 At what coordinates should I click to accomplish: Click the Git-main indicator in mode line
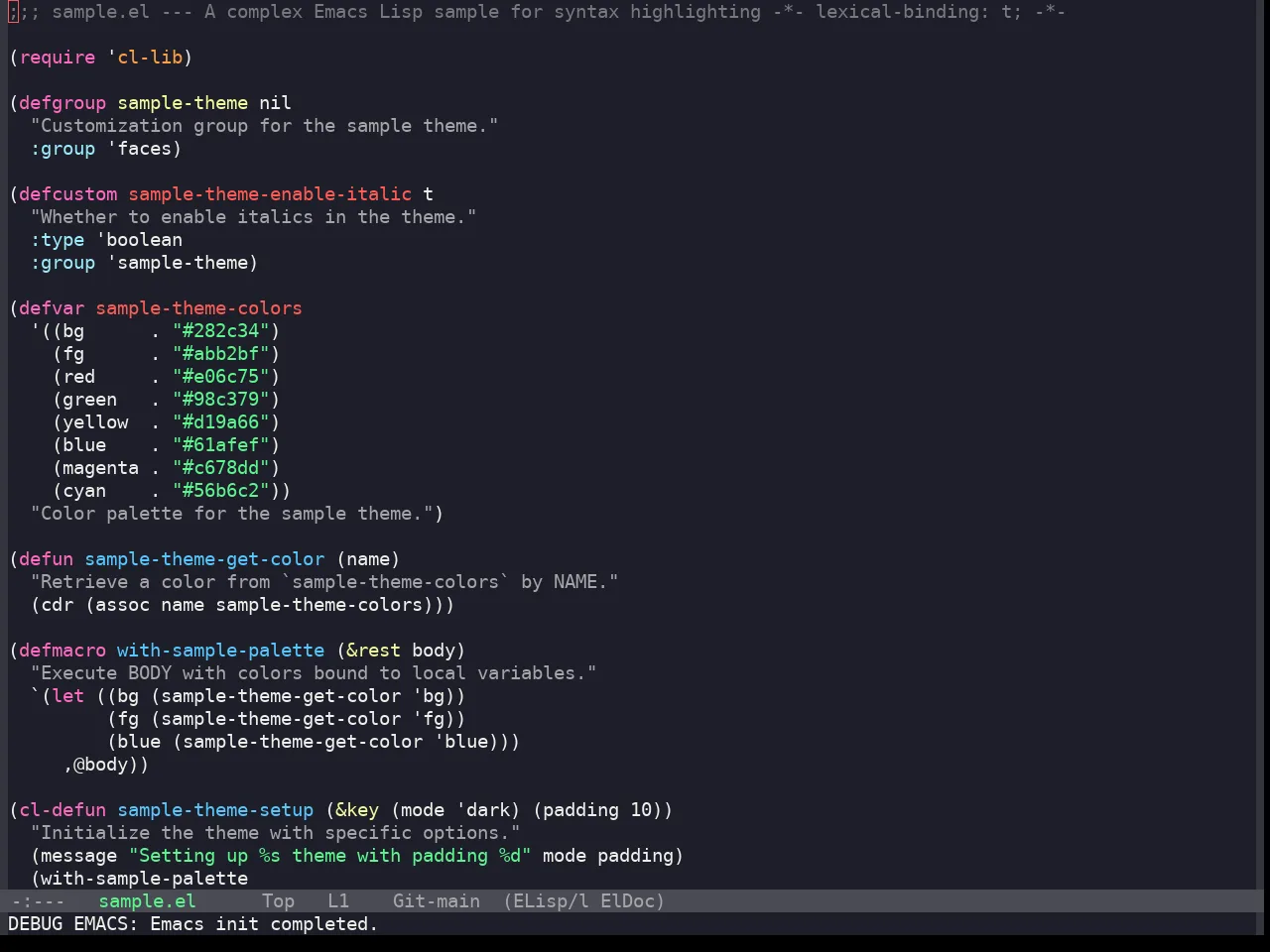point(437,900)
